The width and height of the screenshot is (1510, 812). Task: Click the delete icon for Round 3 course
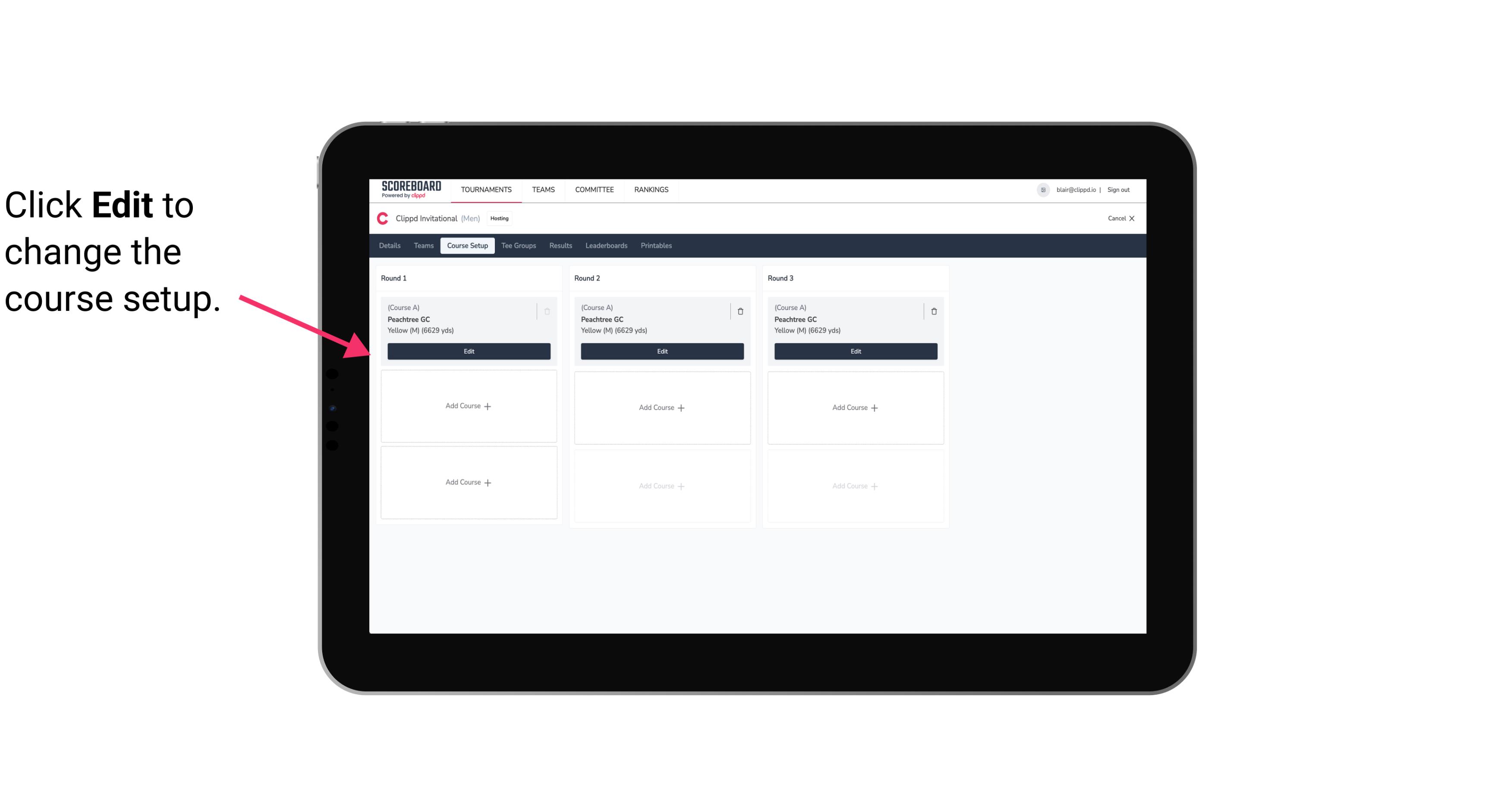933,311
